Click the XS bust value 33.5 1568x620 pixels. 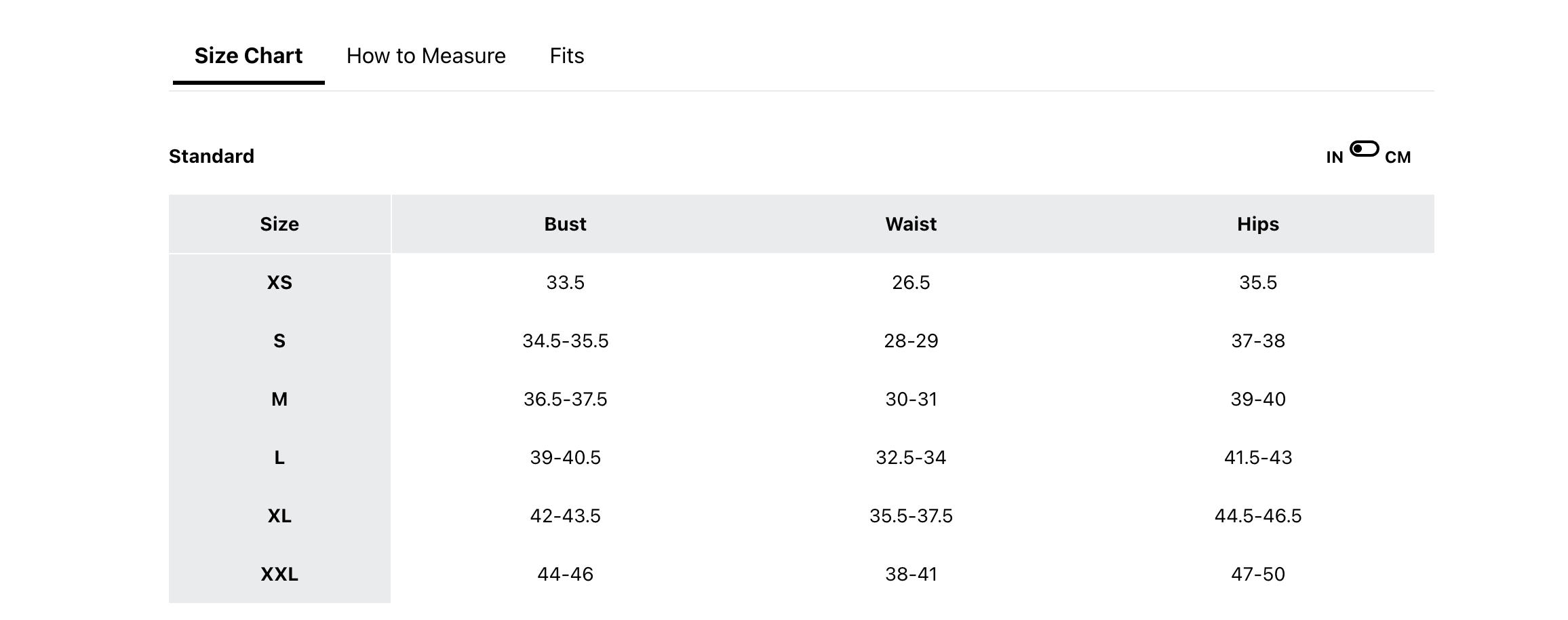(x=565, y=283)
